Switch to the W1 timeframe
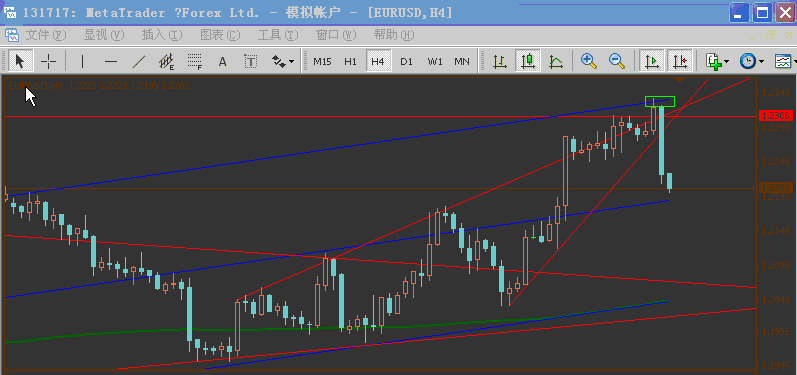 click(x=435, y=61)
